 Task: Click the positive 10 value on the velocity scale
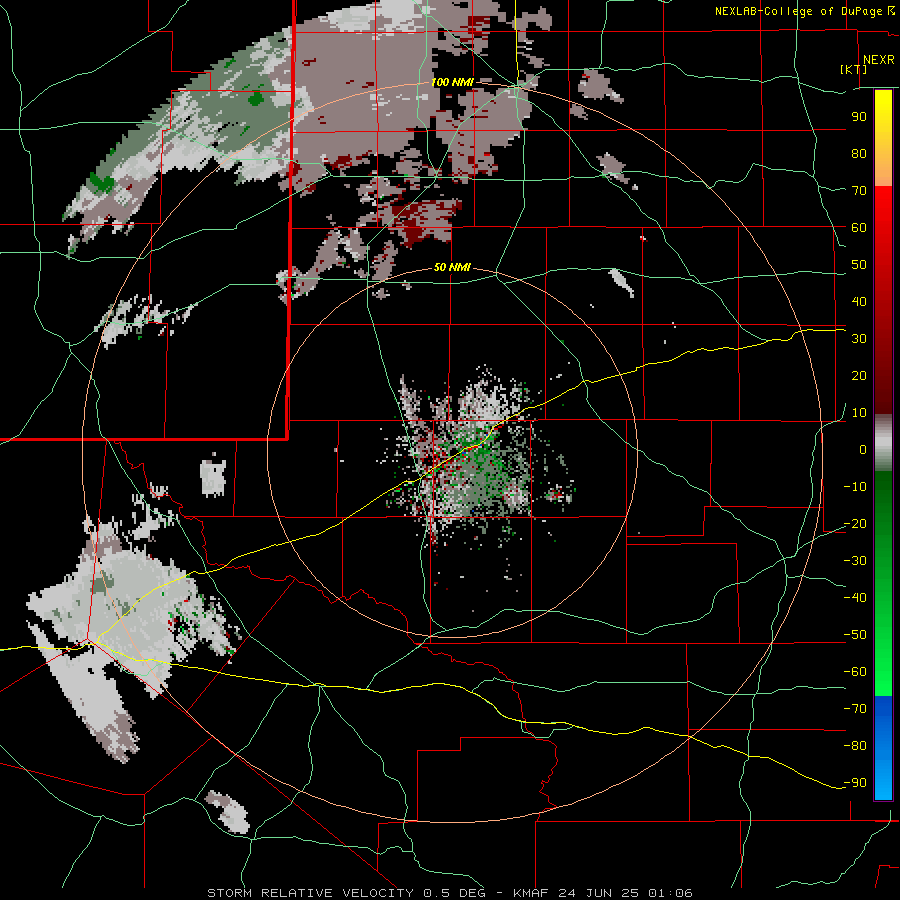point(859,413)
